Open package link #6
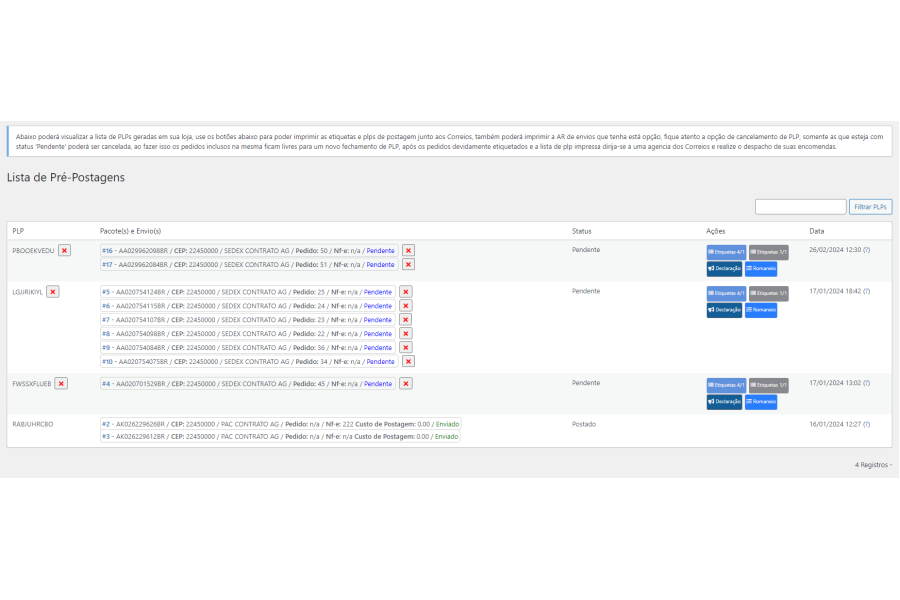The height and width of the screenshot is (600, 900). pyautogui.click(x=106, y=306)
